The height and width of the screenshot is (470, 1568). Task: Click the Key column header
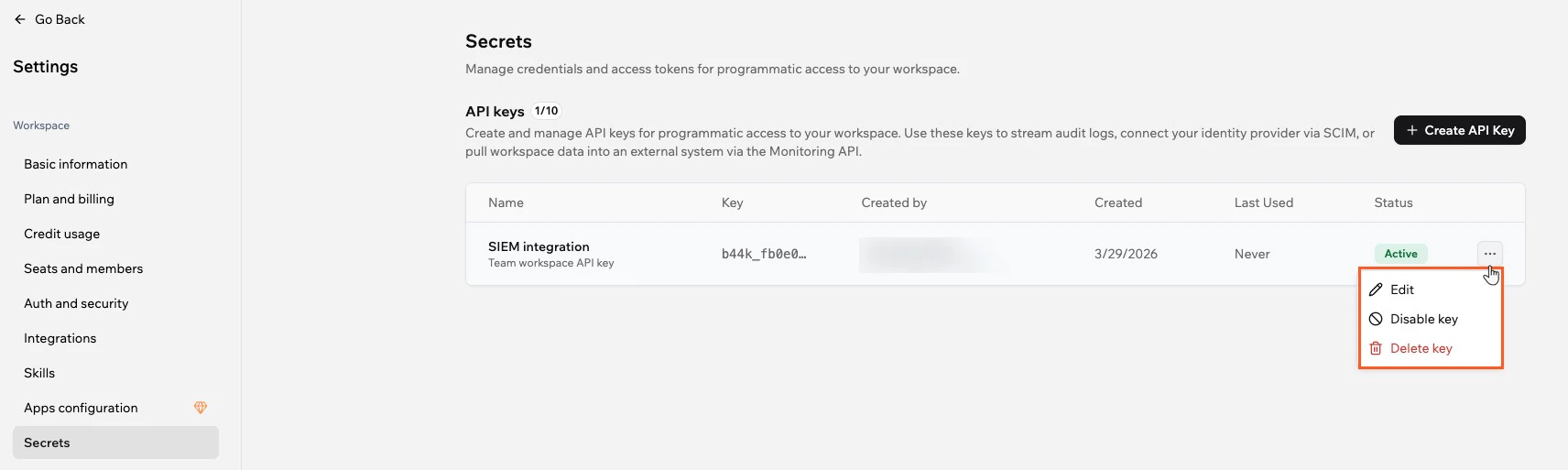tap(732, 202)
